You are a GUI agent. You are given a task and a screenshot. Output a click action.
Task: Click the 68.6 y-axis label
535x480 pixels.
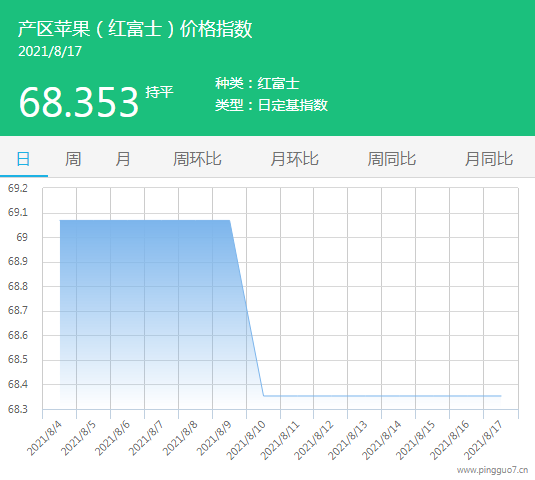pos(18,335)
